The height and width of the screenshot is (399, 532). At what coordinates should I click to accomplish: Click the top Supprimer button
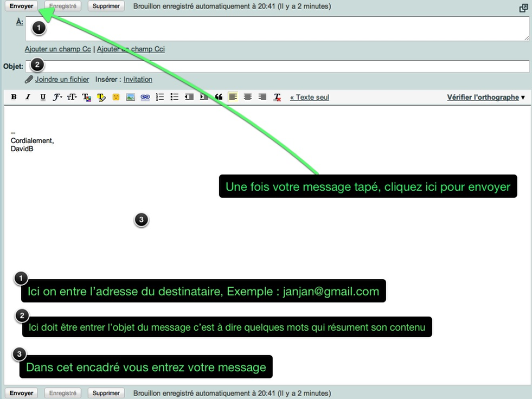(x=106, y=6)
